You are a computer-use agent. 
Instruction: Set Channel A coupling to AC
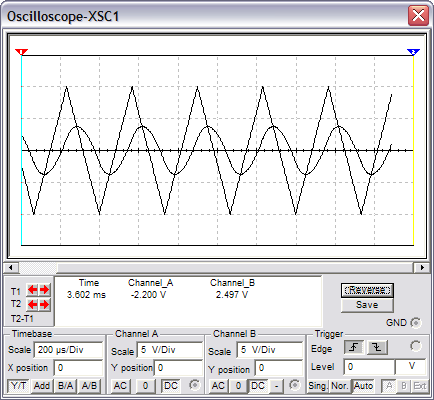120,386
